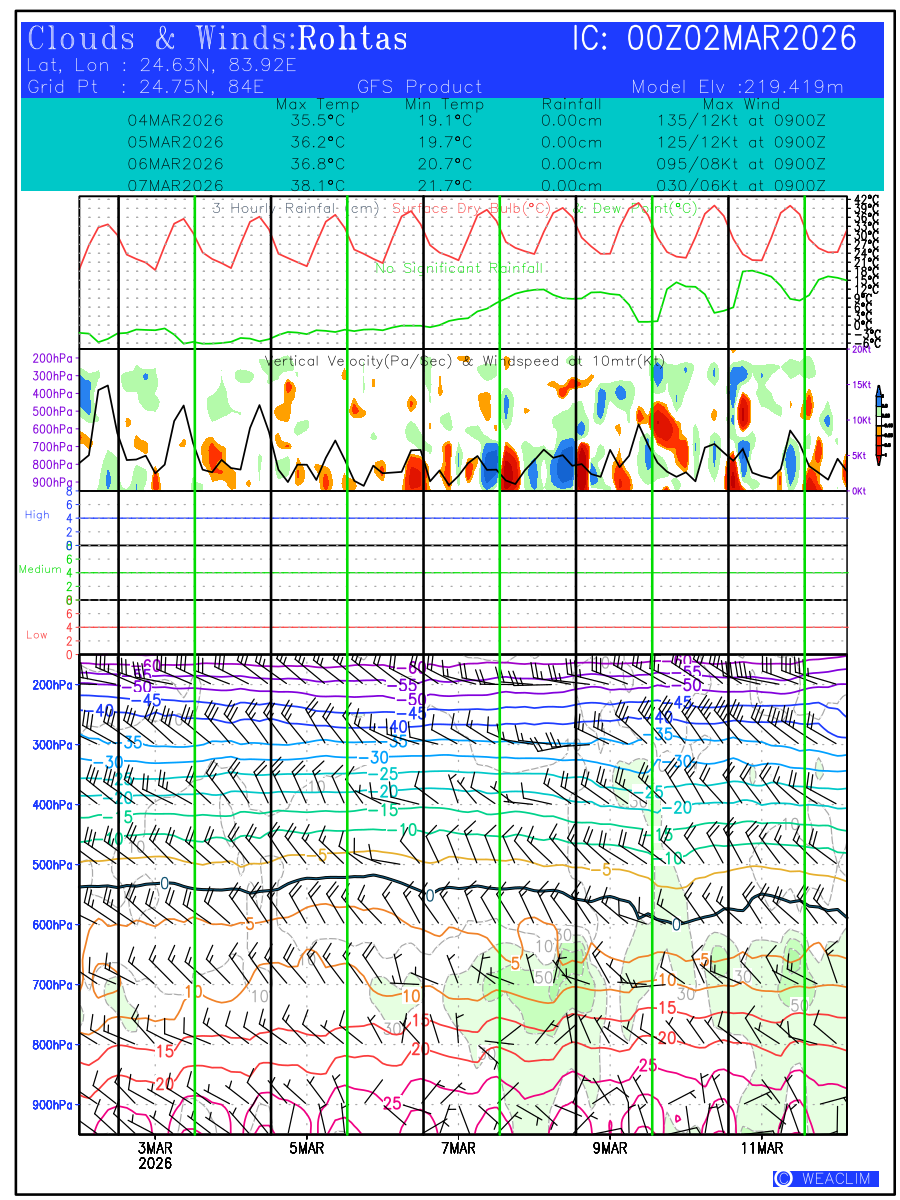Click the vertical velocity color scale legend
Screen dimensions: 900x1200
point(878,425)
